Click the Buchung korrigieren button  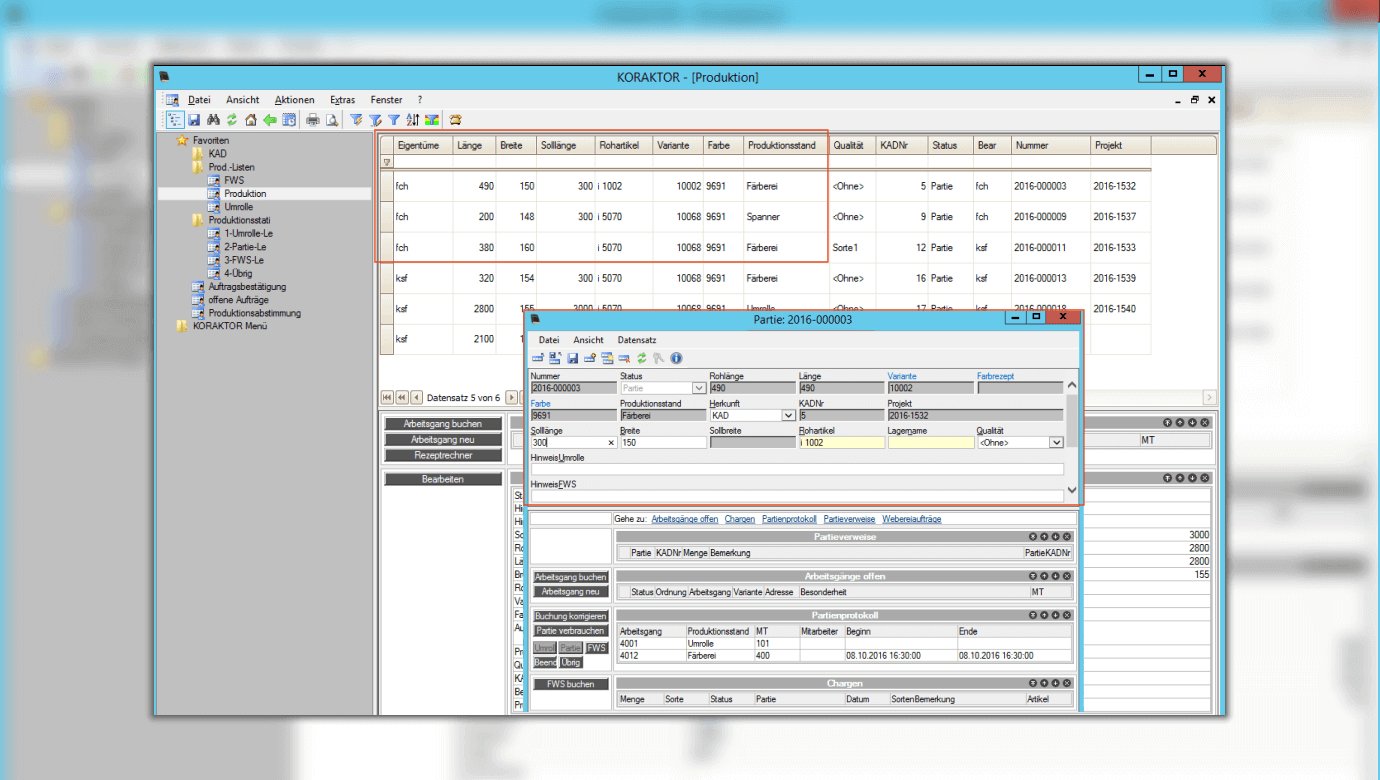[570, 616]
